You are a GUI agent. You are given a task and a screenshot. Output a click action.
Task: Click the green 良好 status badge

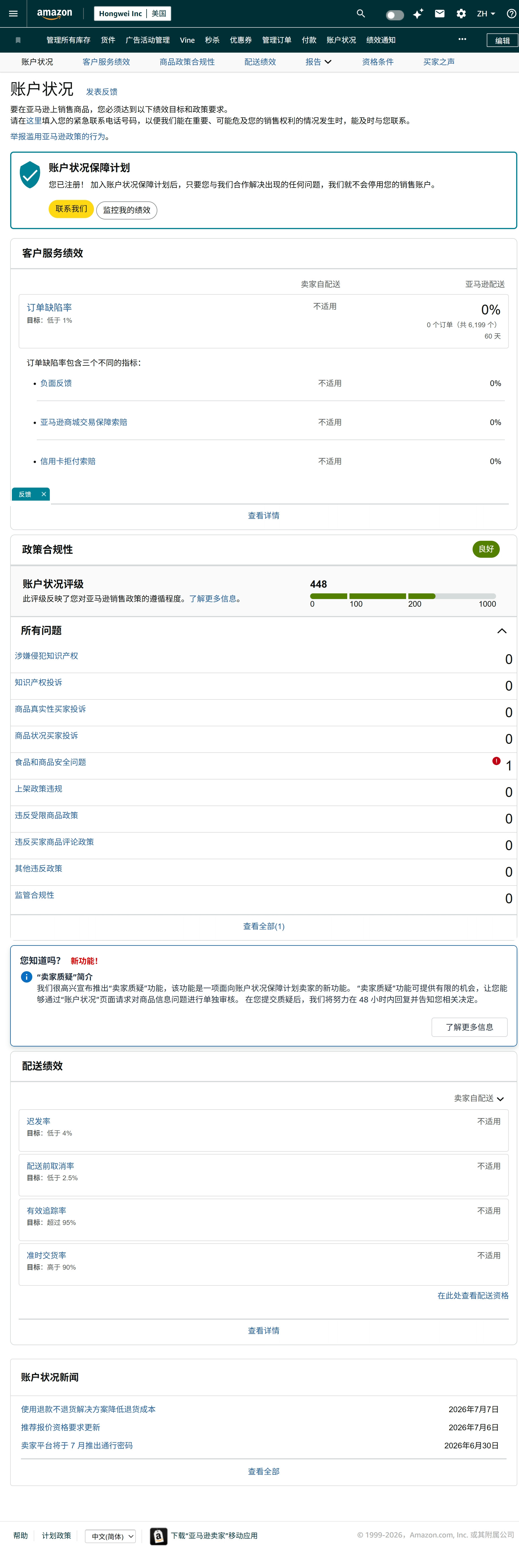click(x=486, y=549)
